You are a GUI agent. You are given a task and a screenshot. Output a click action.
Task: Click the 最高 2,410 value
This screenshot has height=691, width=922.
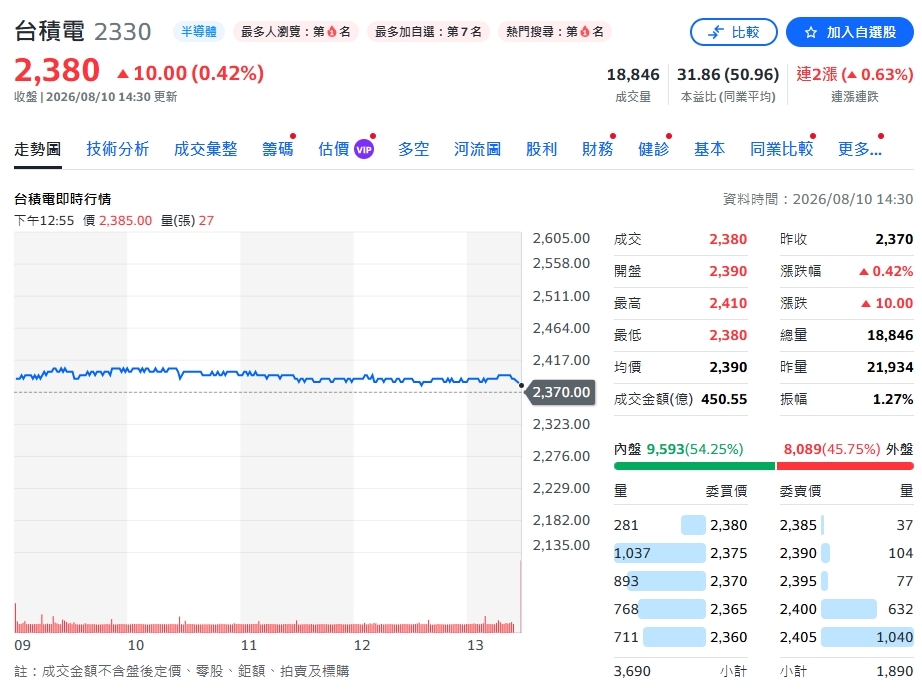click(728, 303)
